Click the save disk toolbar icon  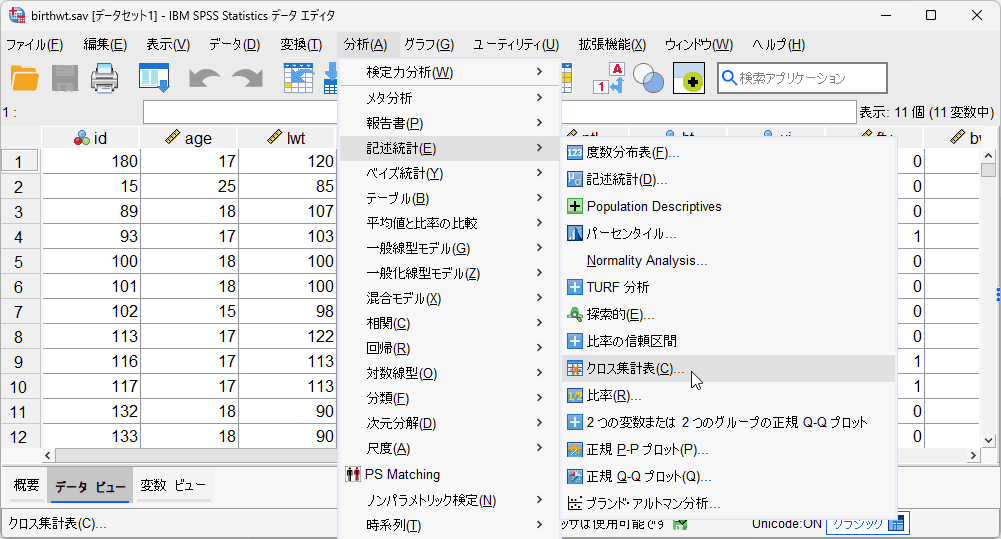(x=65, y=79)
